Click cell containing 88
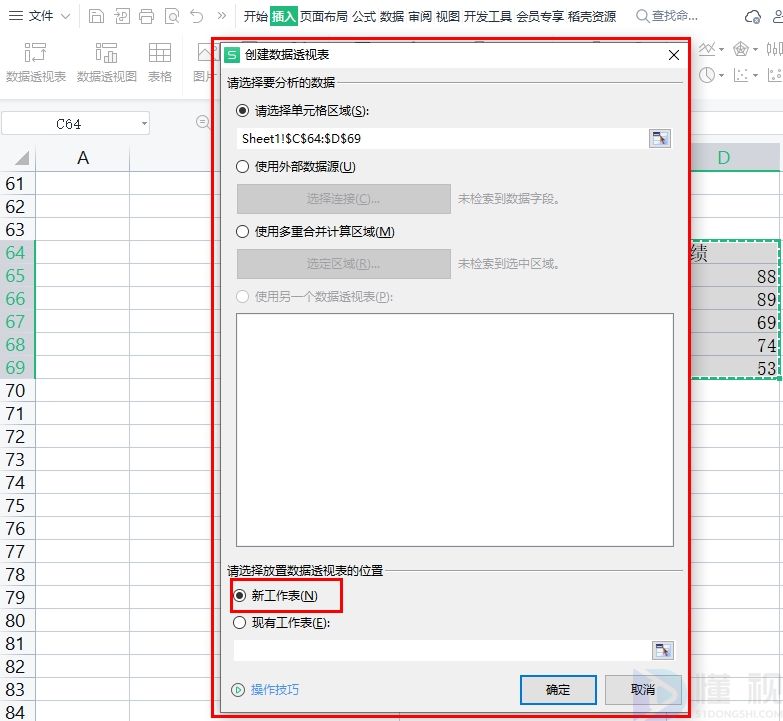Viewport: 783px width, 721px height. click(x=735, y=276)
